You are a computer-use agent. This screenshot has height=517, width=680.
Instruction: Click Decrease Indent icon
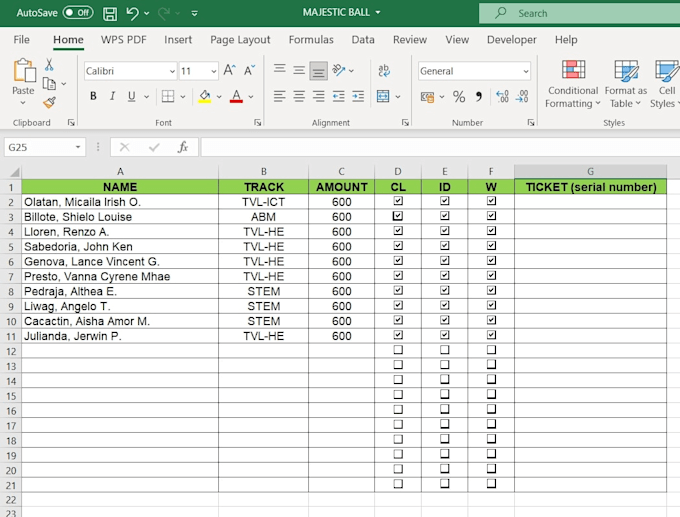(338, 96)
